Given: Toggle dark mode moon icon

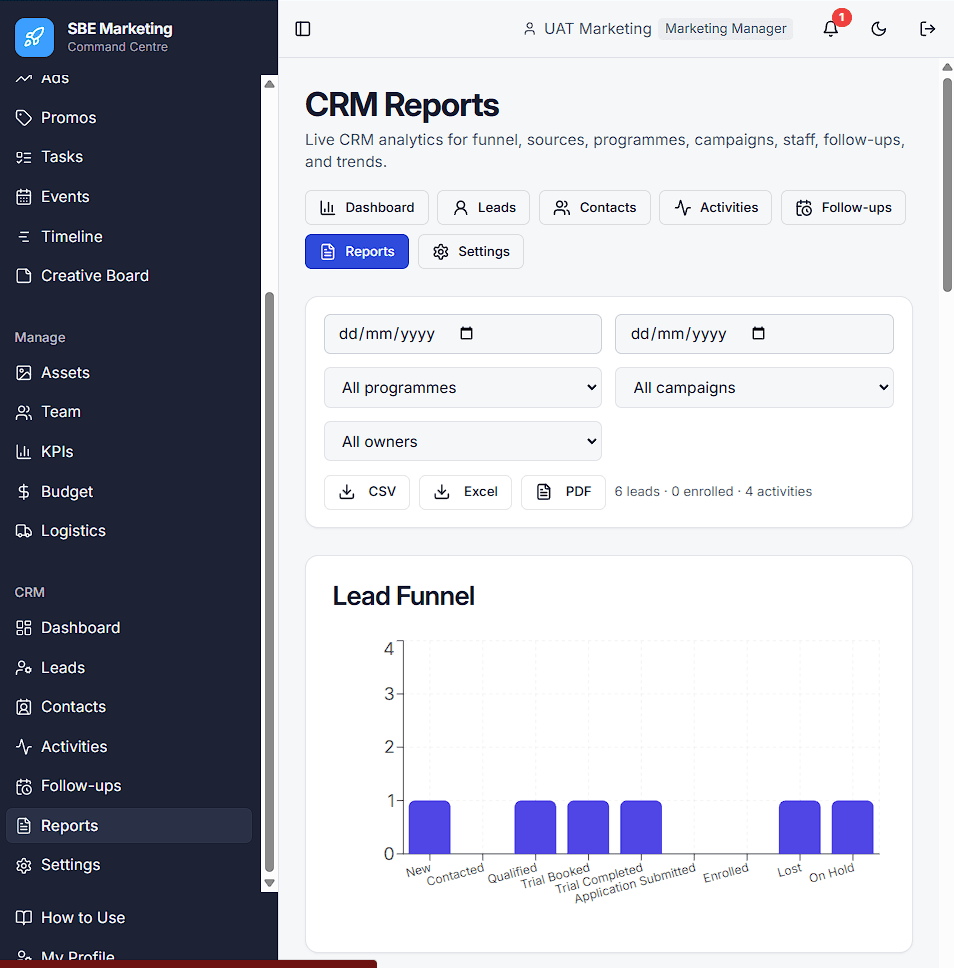Looking at the screenshot, I should [879, 29].
